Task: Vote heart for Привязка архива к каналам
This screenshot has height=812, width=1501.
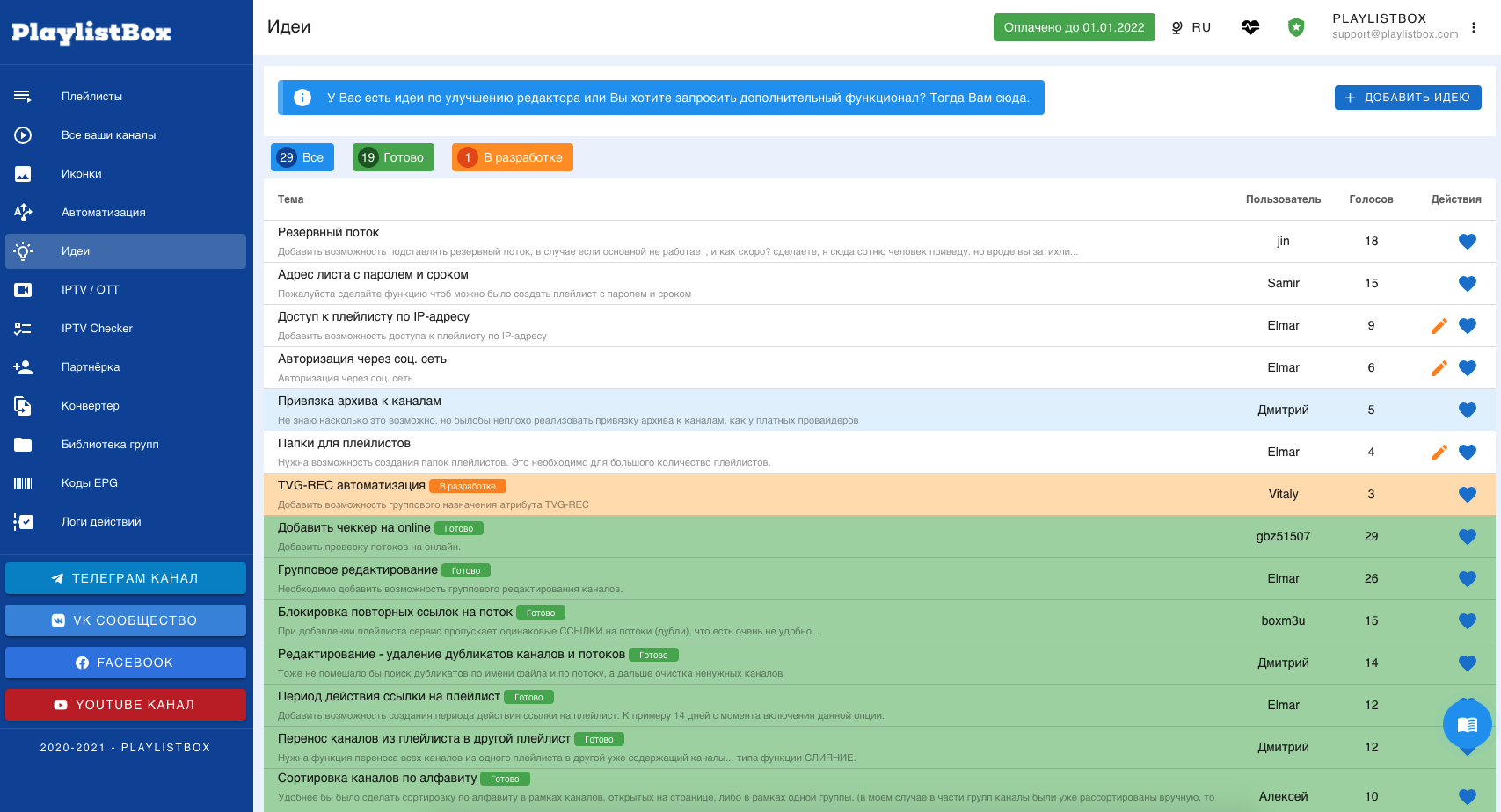Action: pos(1468,410)
